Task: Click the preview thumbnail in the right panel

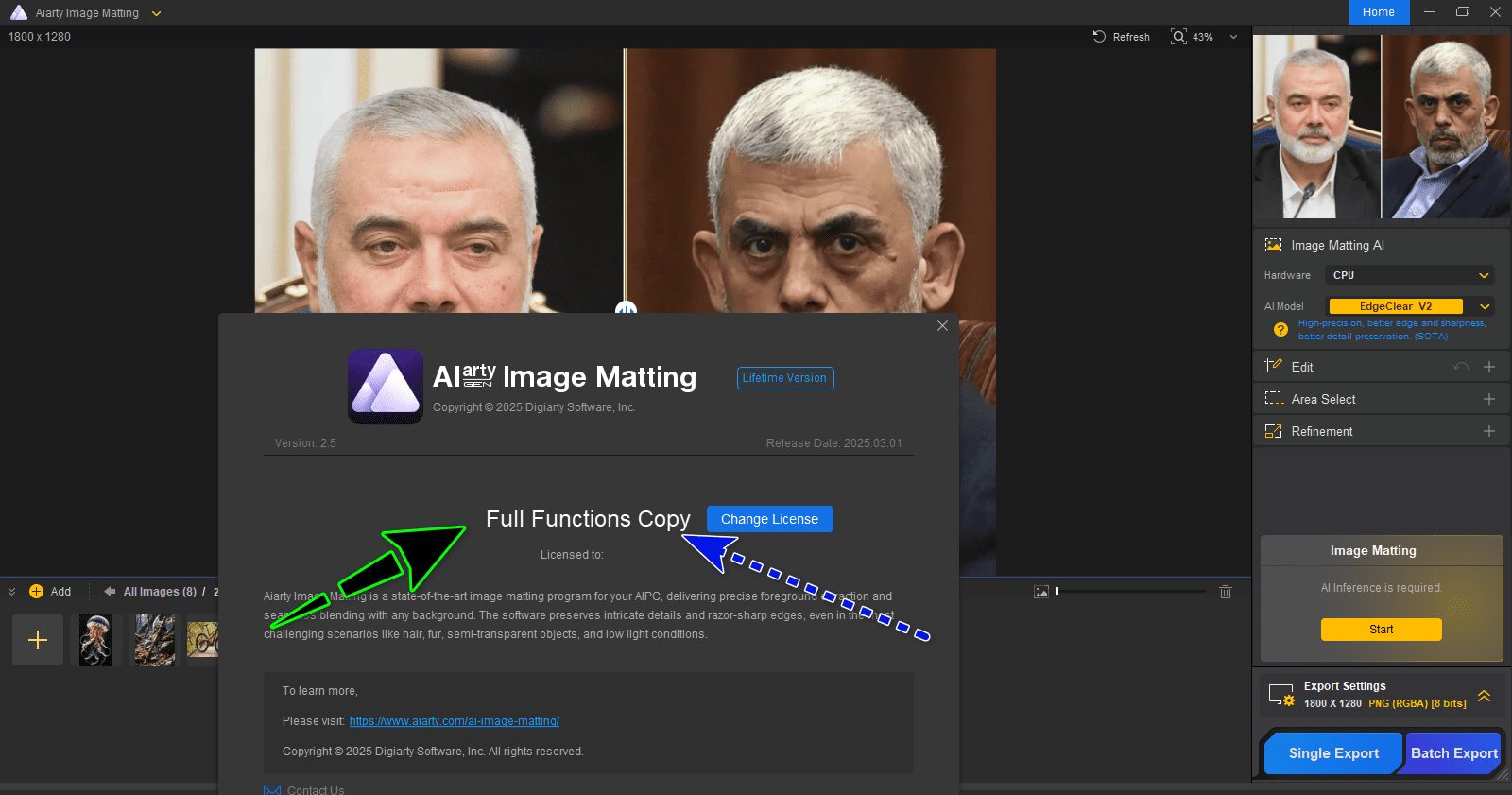Action: pyautogui.click(x=1381, y=127)
